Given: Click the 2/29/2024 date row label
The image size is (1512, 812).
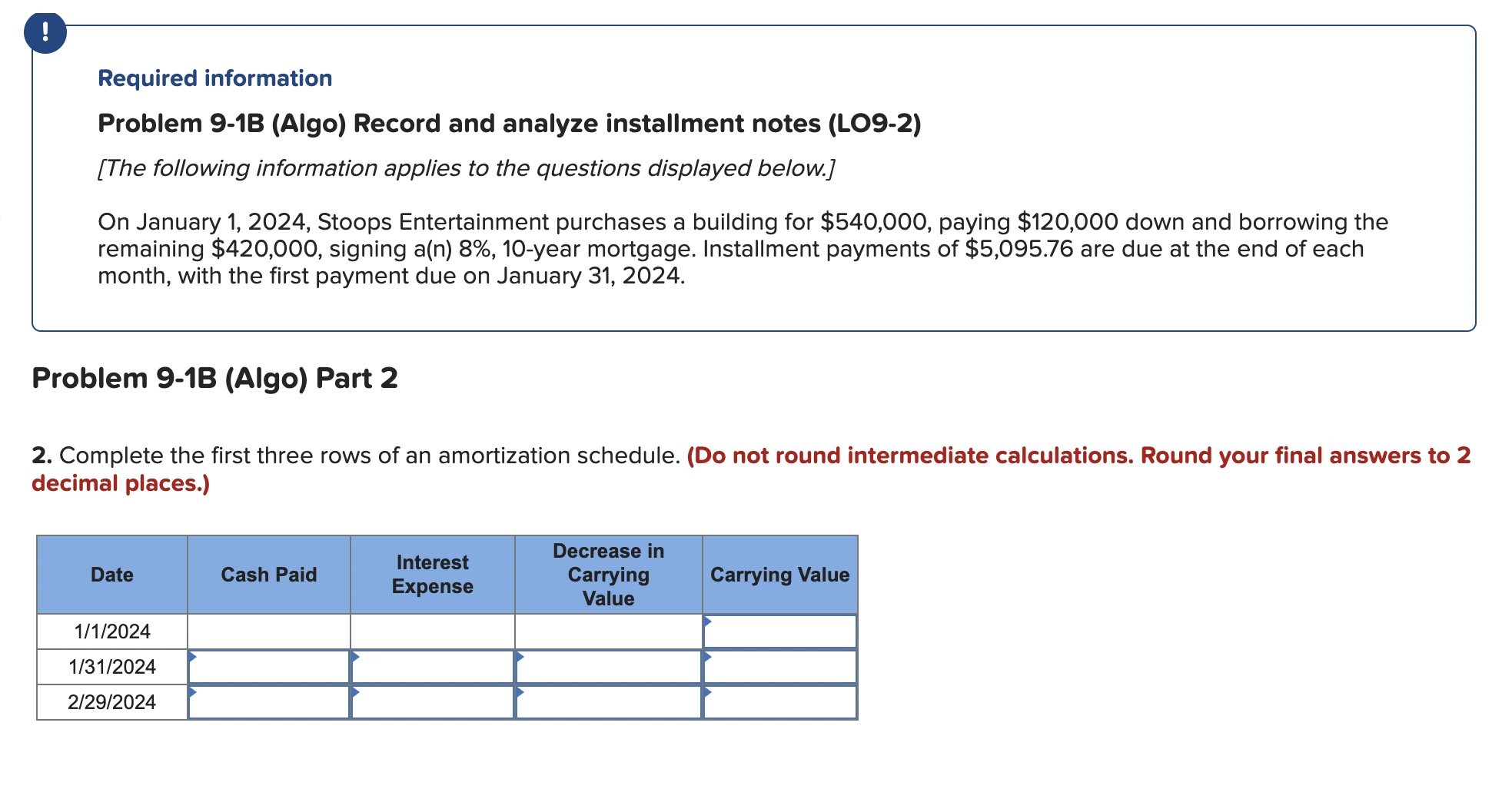Looking at the screenshot, I should click(112, 701).
